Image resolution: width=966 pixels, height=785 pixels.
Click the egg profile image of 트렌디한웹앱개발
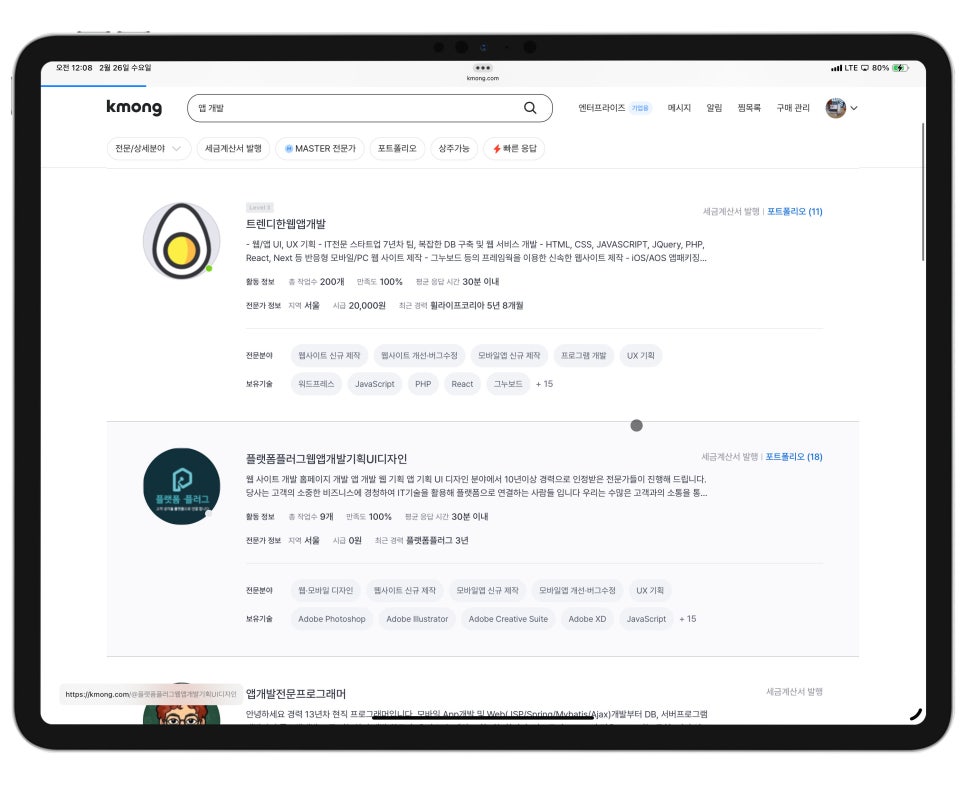click(181, 240)
